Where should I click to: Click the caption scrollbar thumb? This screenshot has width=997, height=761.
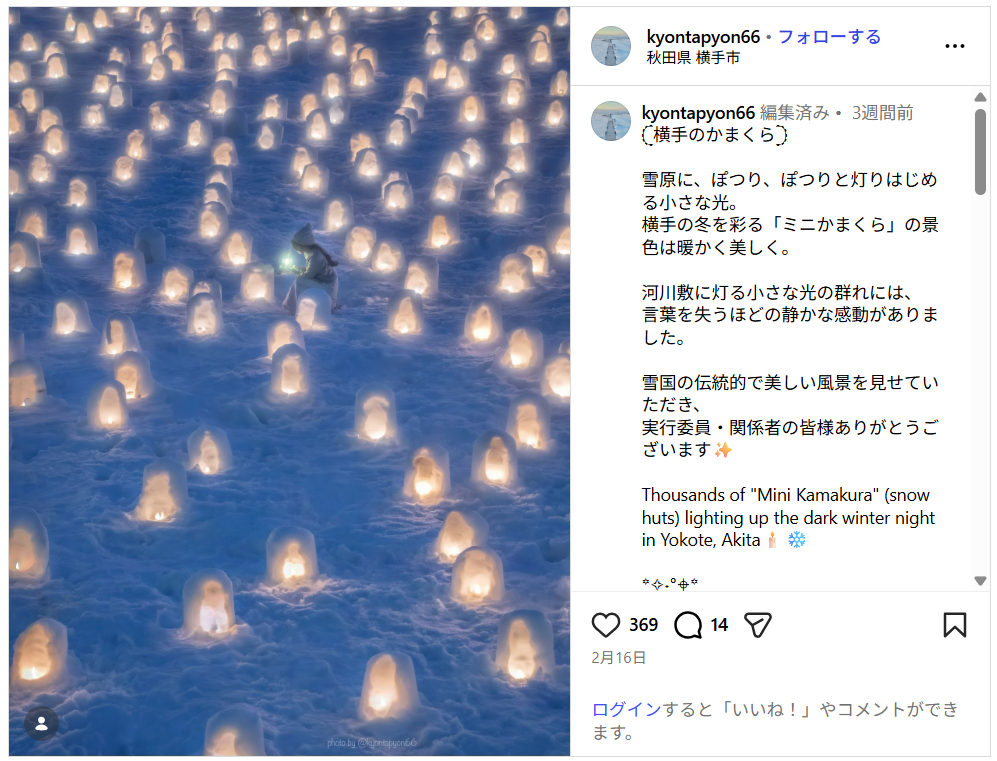(x=980, y=151)
